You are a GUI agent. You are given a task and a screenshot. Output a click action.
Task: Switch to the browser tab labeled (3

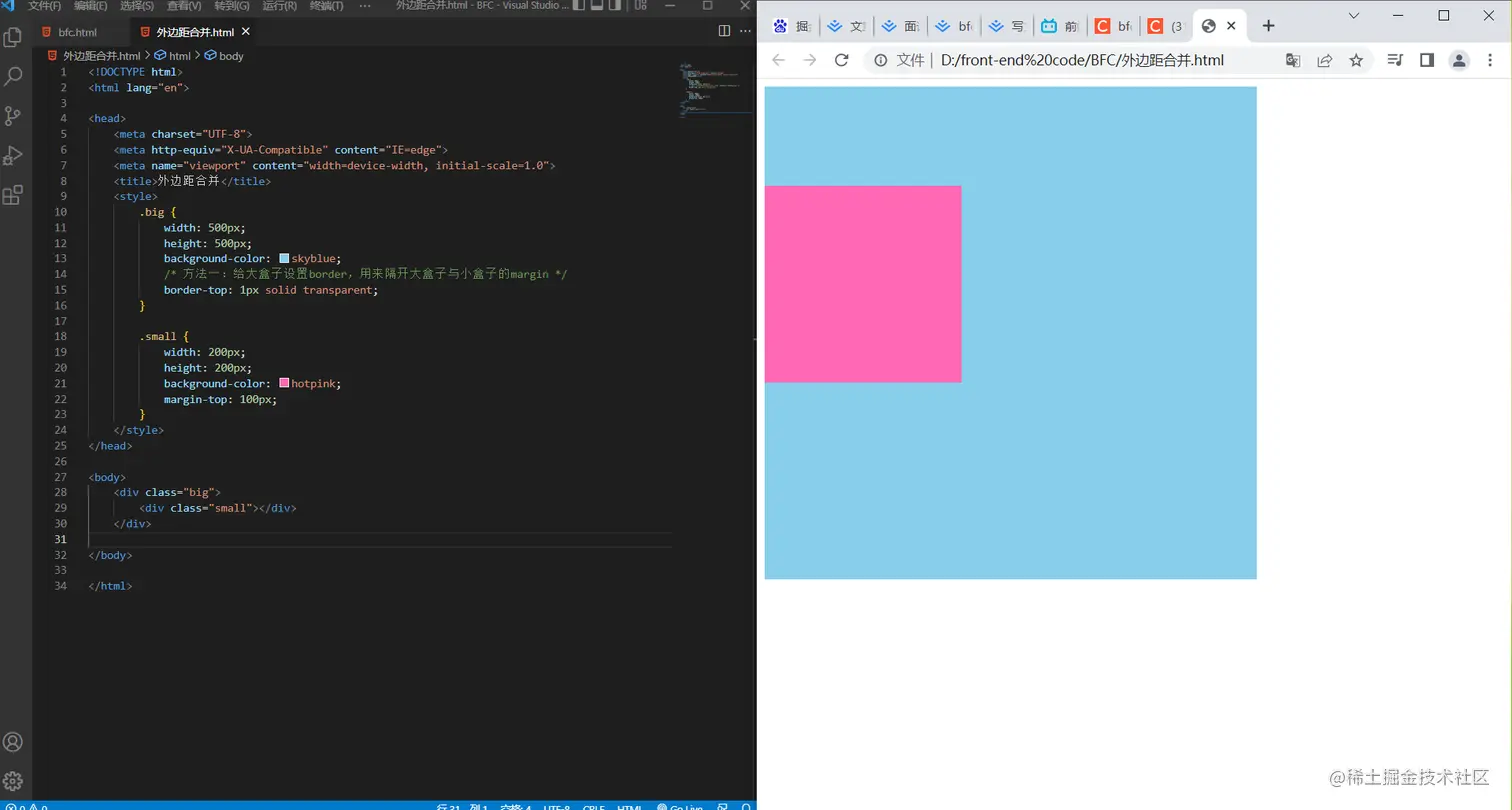[1166, 26]
